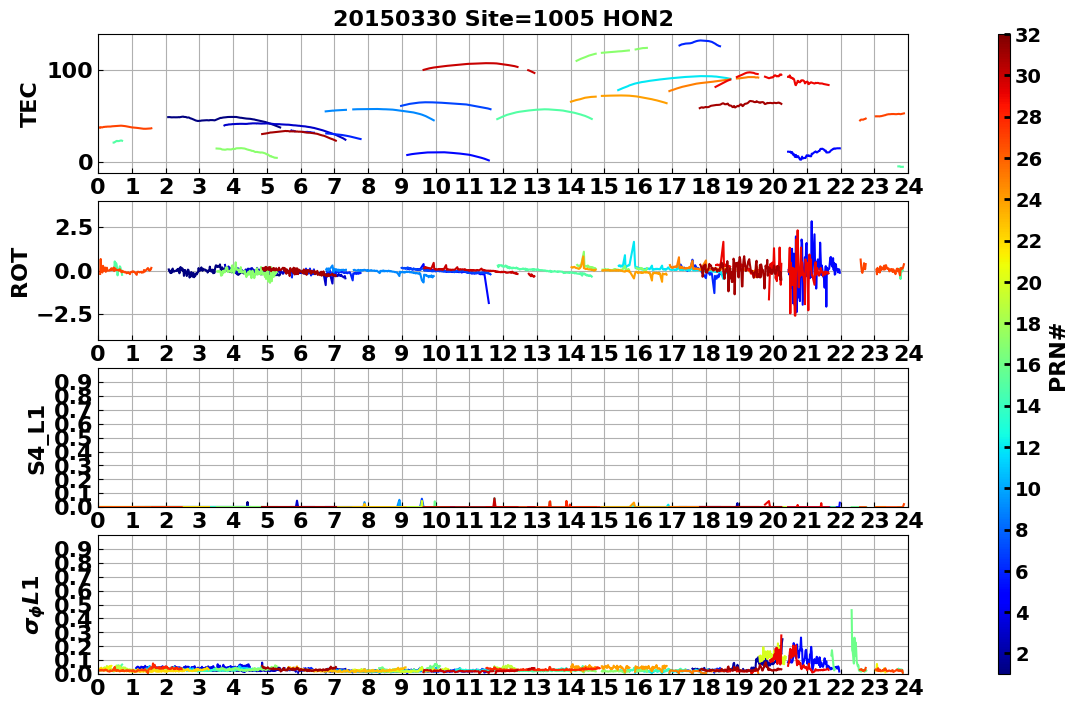The height and width of the screenshot is (709, 1077).
Task: Click the colorbar at PRN 24 orange
Action: (x=1004, y=200)
